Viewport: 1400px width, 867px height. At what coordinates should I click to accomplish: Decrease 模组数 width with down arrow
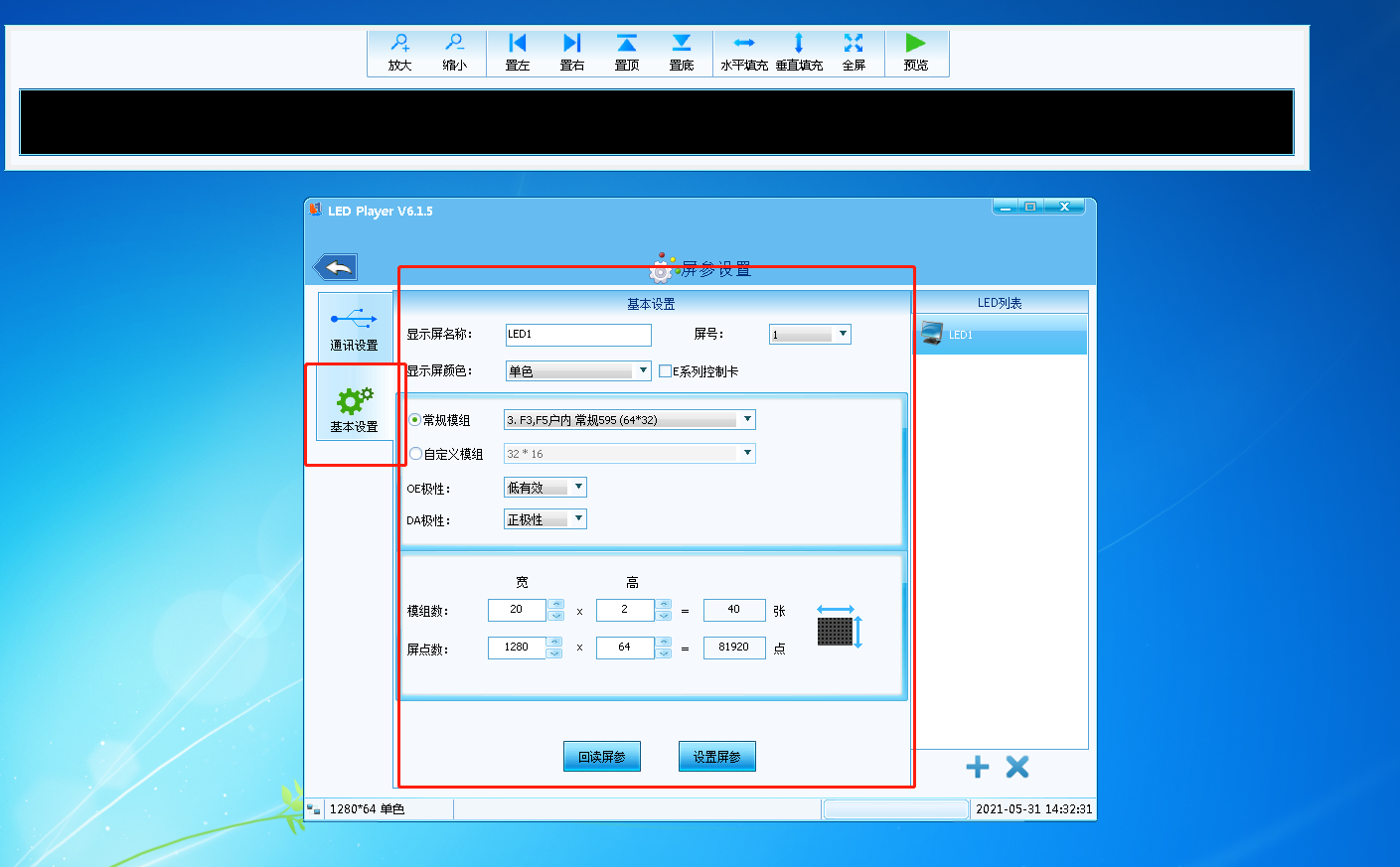tap(555, 616)
